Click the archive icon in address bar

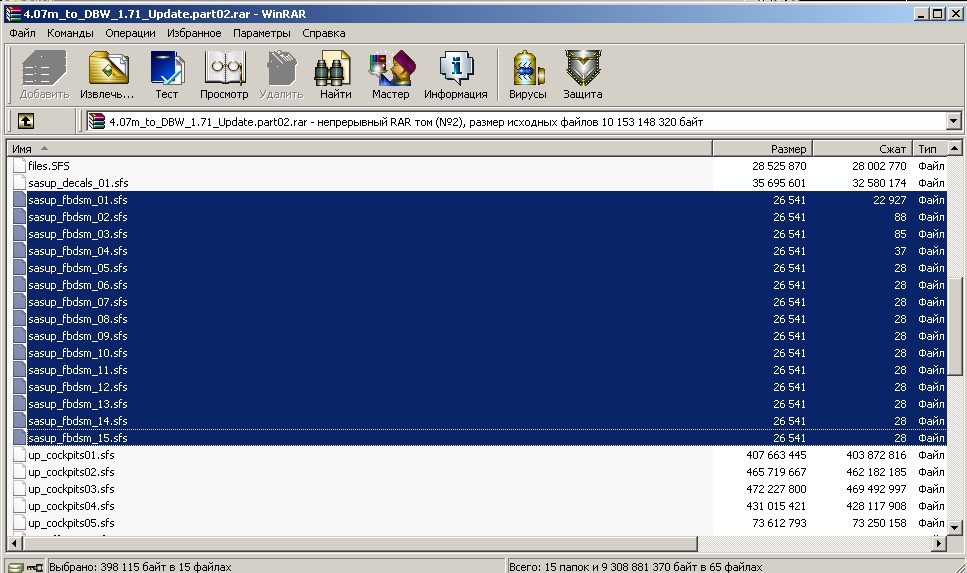tap(96, 122)
